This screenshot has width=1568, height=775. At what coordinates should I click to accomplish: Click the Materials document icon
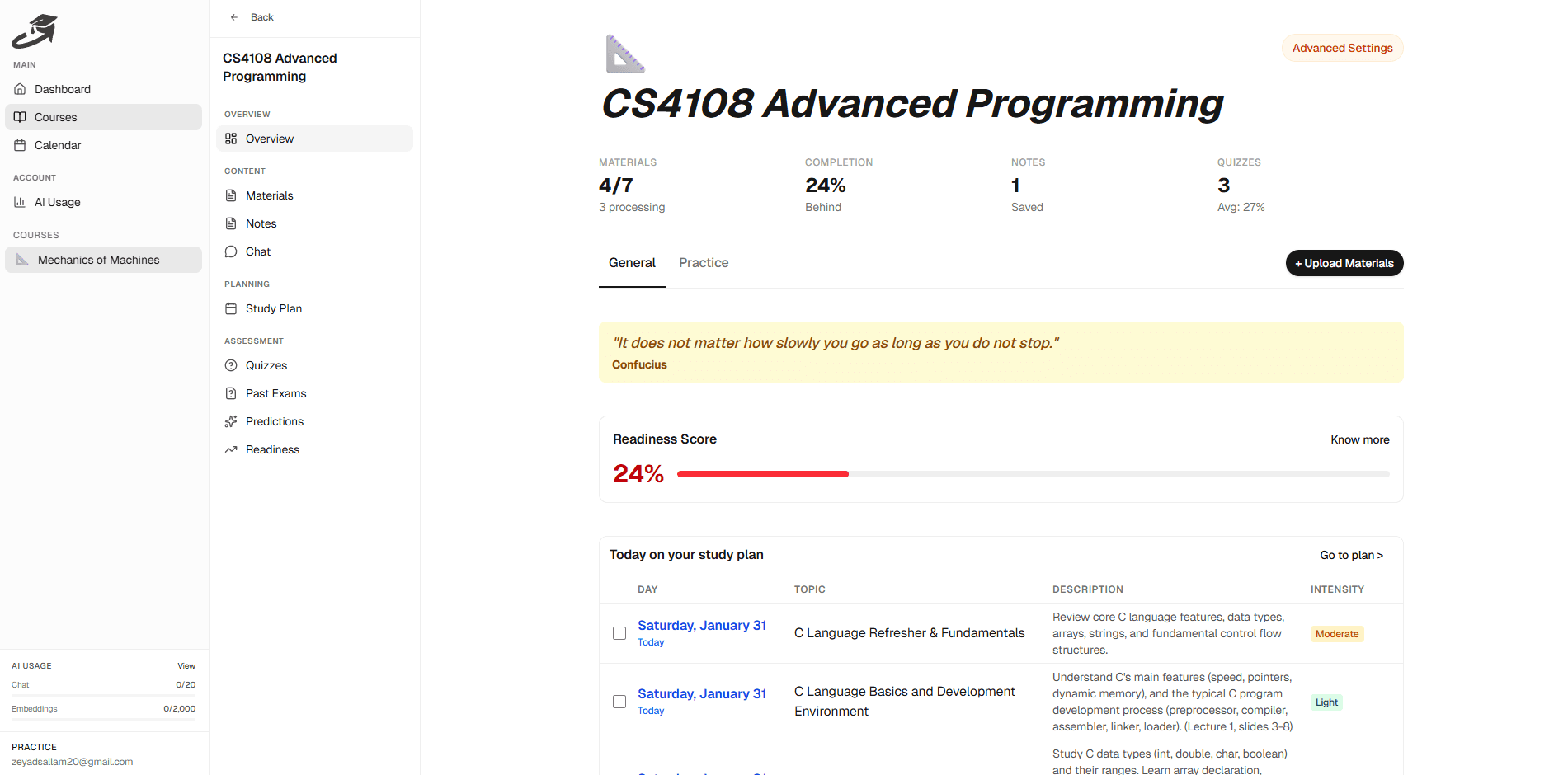click(231, 195)
